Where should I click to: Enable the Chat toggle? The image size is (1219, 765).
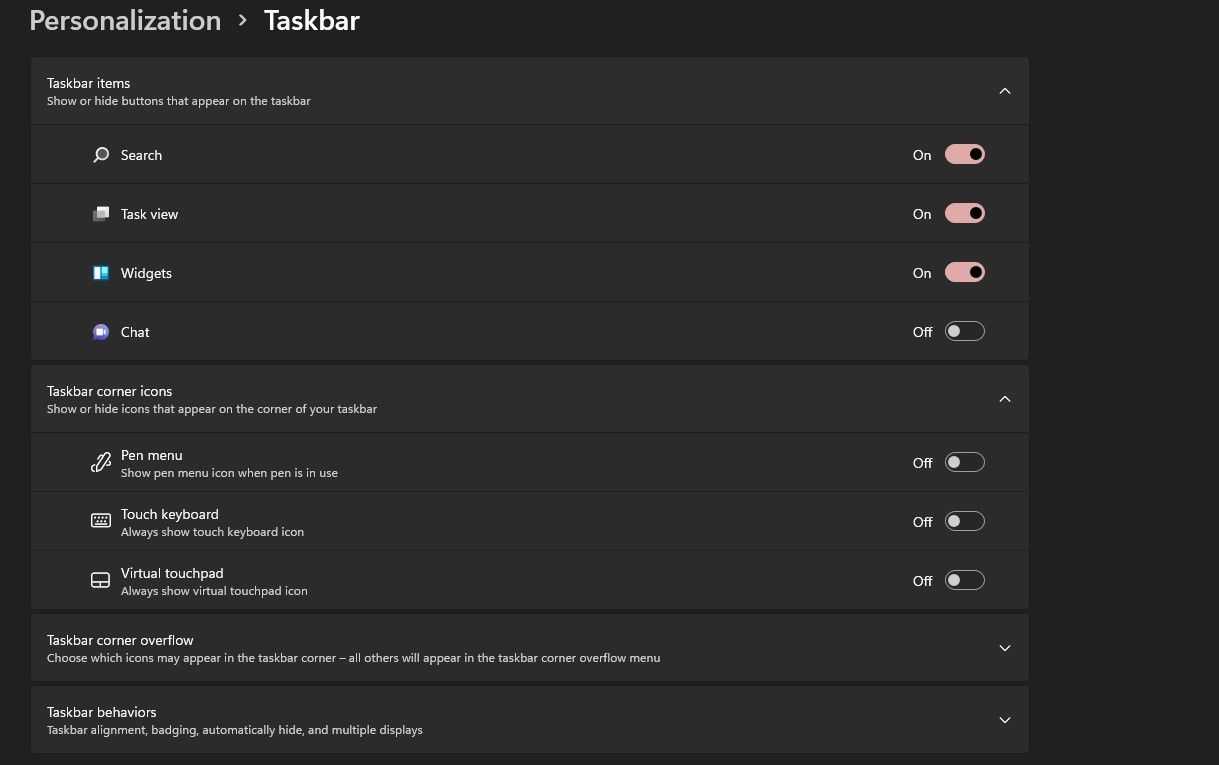pos(964,331)
